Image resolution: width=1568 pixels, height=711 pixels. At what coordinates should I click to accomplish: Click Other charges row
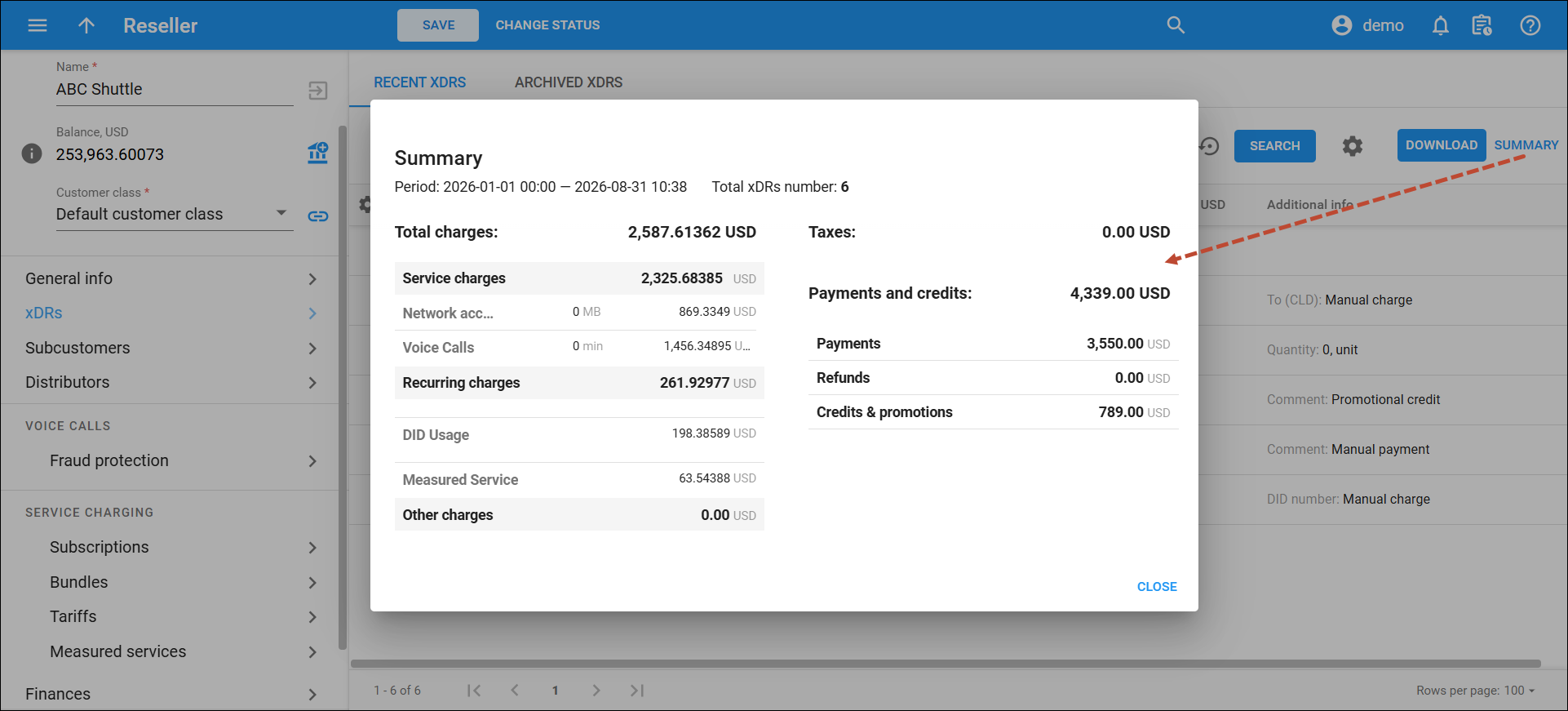(579, 515)
